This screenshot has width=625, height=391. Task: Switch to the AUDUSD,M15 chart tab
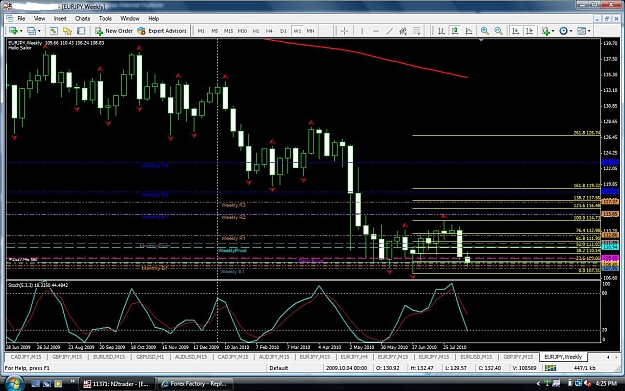pyautogui.click(x=191, y=357)
